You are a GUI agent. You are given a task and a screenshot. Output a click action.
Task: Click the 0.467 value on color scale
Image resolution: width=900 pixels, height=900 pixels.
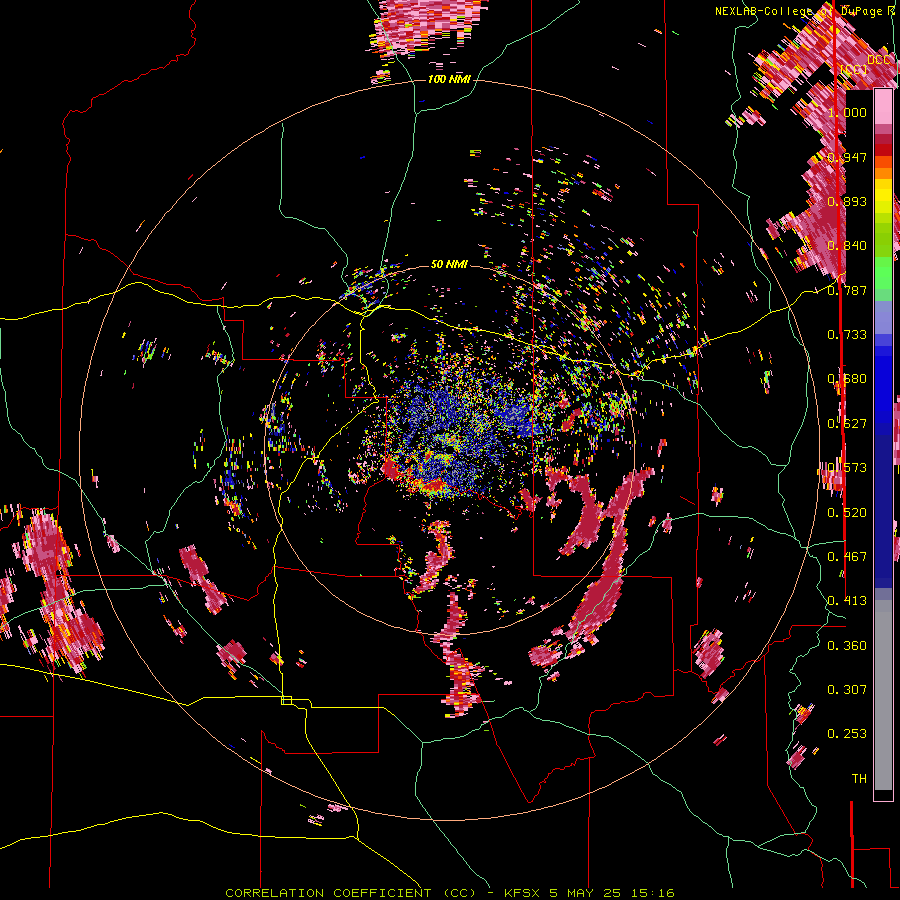(x=847, y=557)
